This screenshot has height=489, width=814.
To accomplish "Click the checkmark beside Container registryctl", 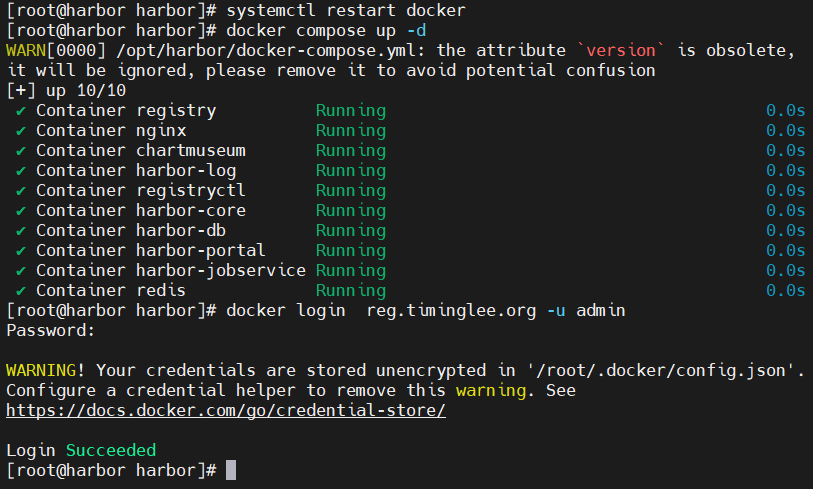I will (x=21, y=191).
